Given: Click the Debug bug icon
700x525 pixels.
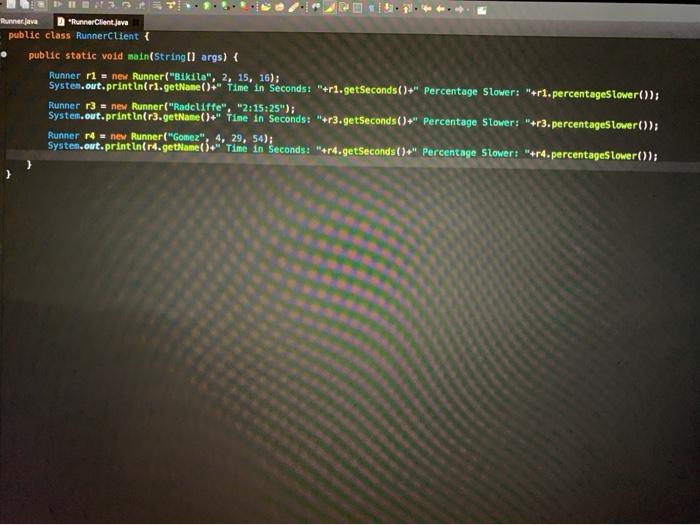Looking at the screenshot, I should [188, 6].
